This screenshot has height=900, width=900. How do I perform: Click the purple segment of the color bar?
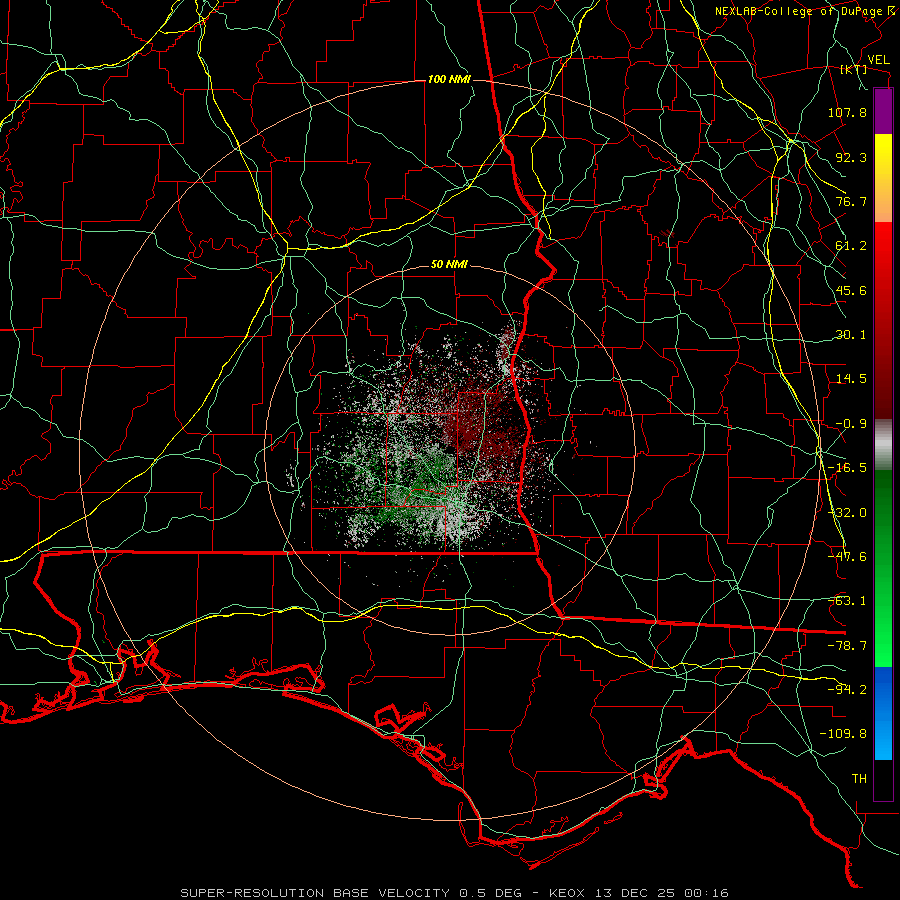point(883,111)
